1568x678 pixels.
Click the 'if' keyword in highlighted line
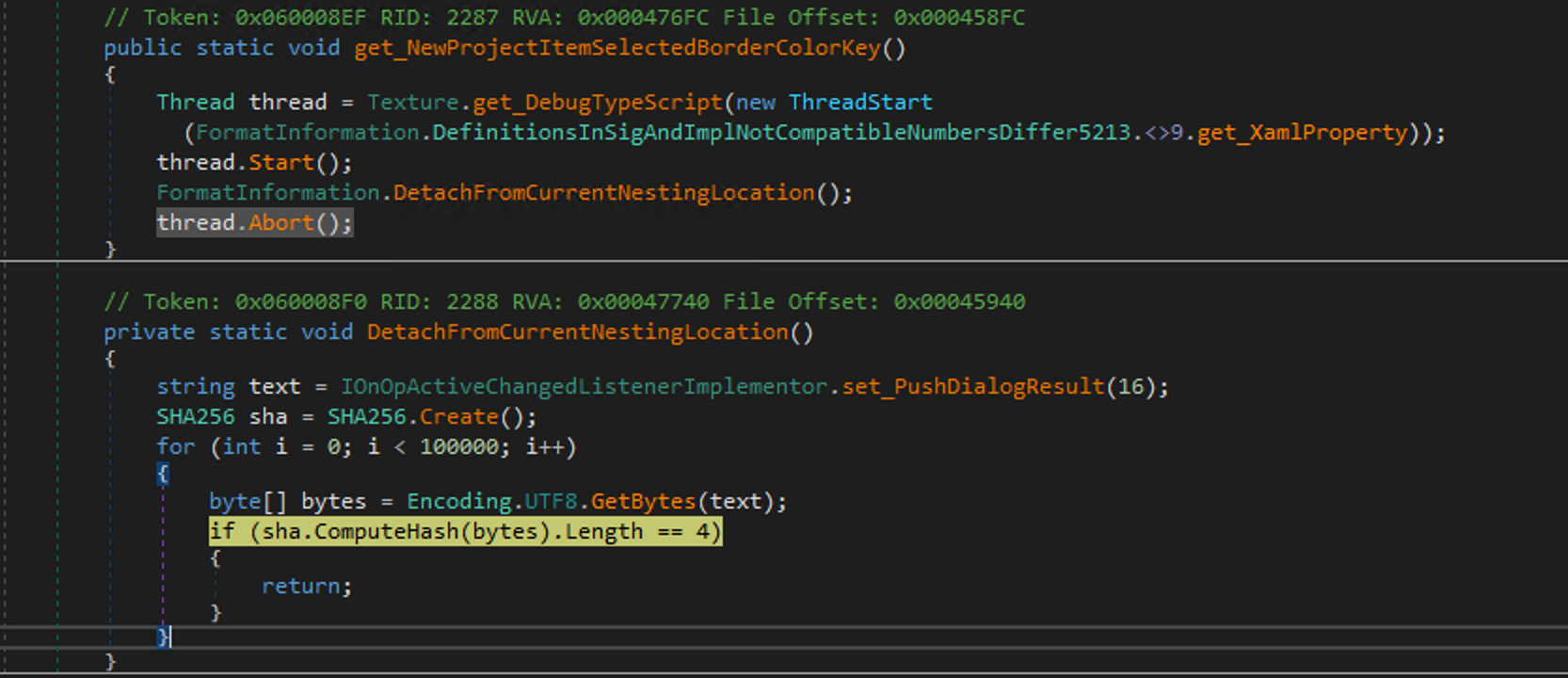[222, 531]
